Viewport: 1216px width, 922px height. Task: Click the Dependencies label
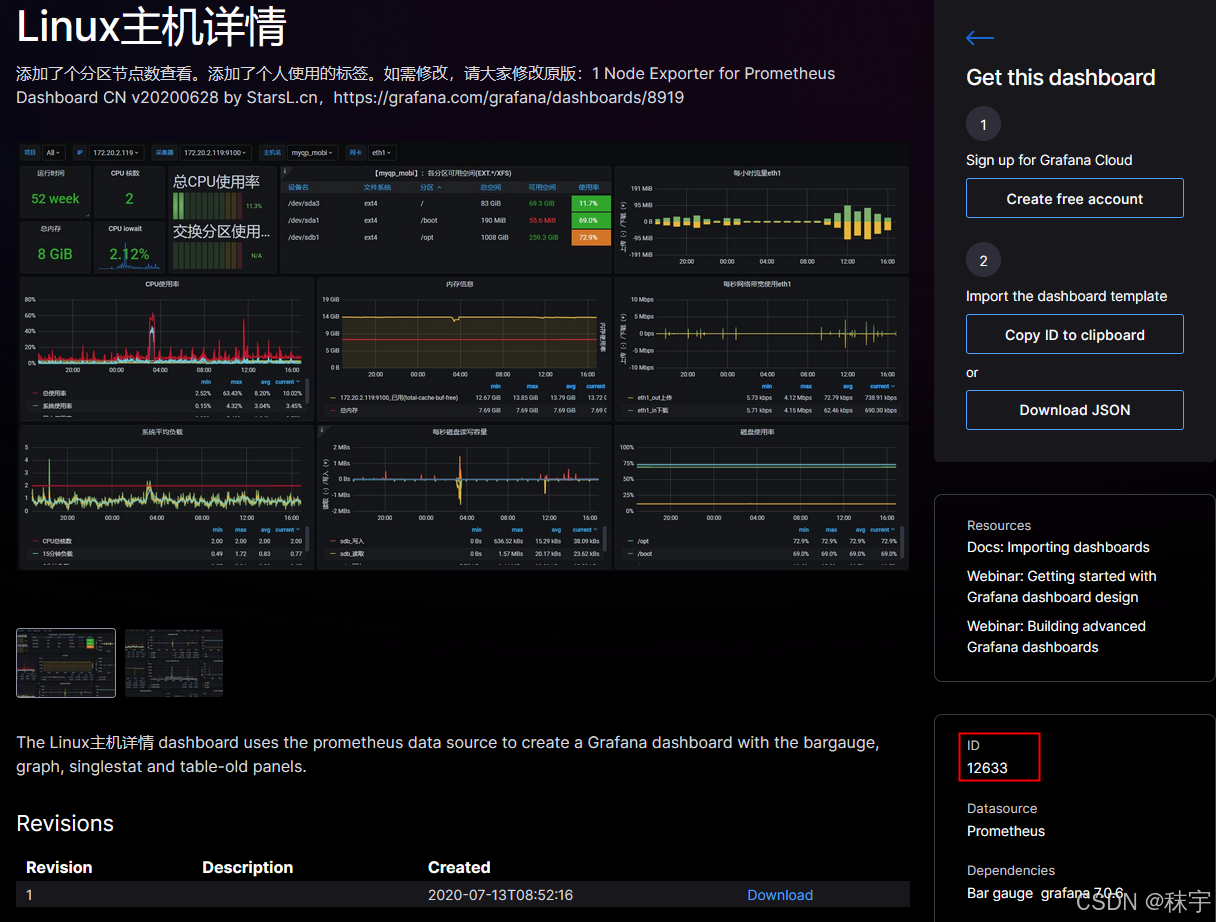click(1011, 870)
